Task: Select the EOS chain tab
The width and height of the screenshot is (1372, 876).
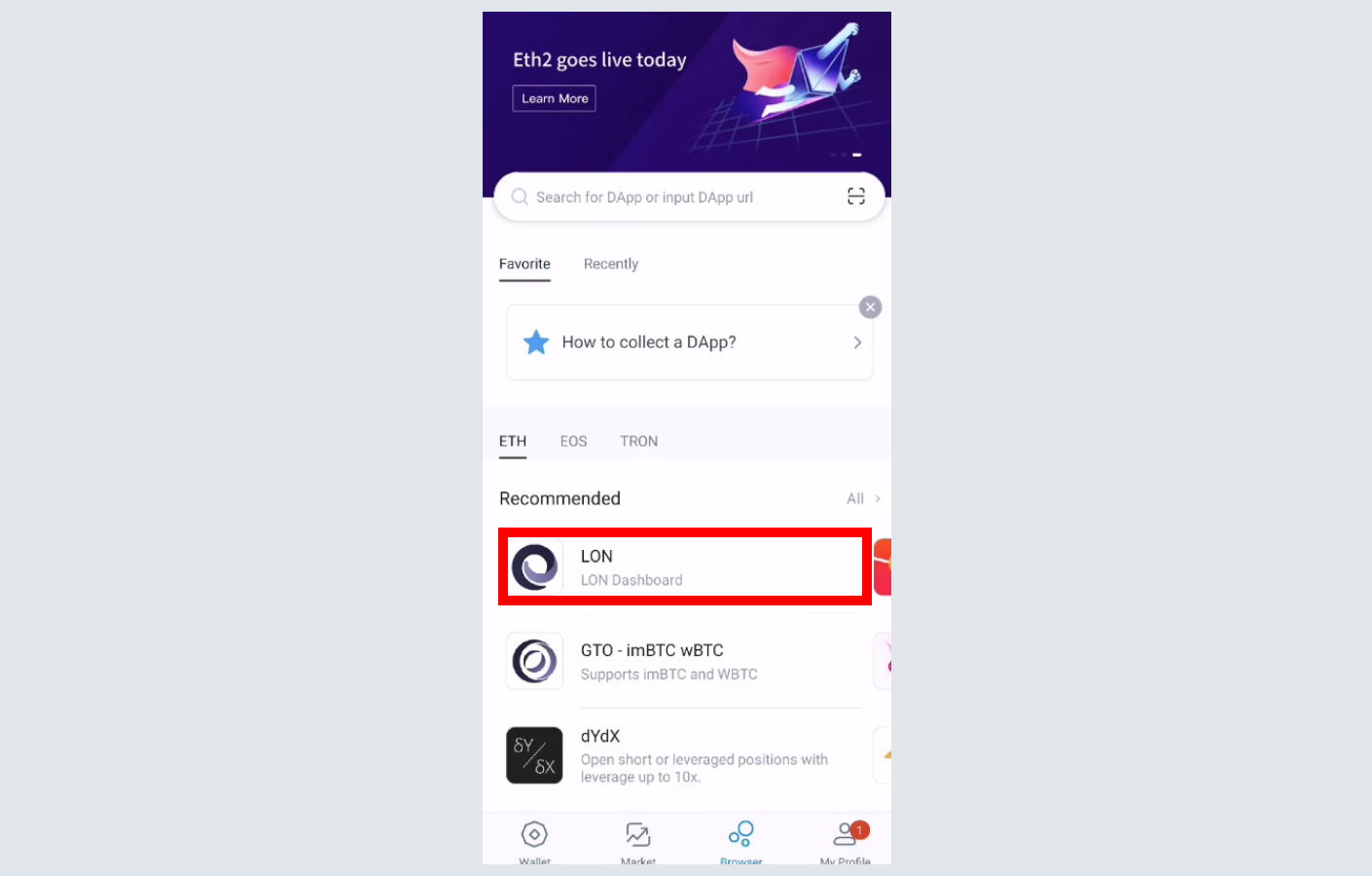Action: (x=573, y=441)
